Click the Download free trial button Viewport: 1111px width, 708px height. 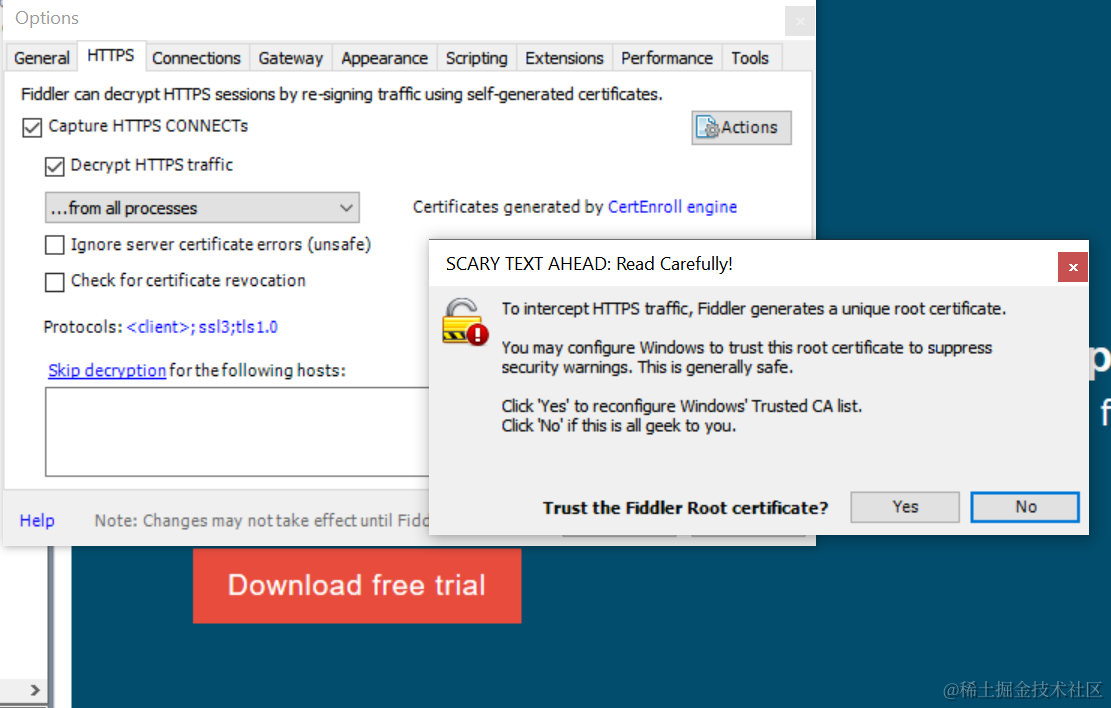pyautogui.click(x=357, y=585)
